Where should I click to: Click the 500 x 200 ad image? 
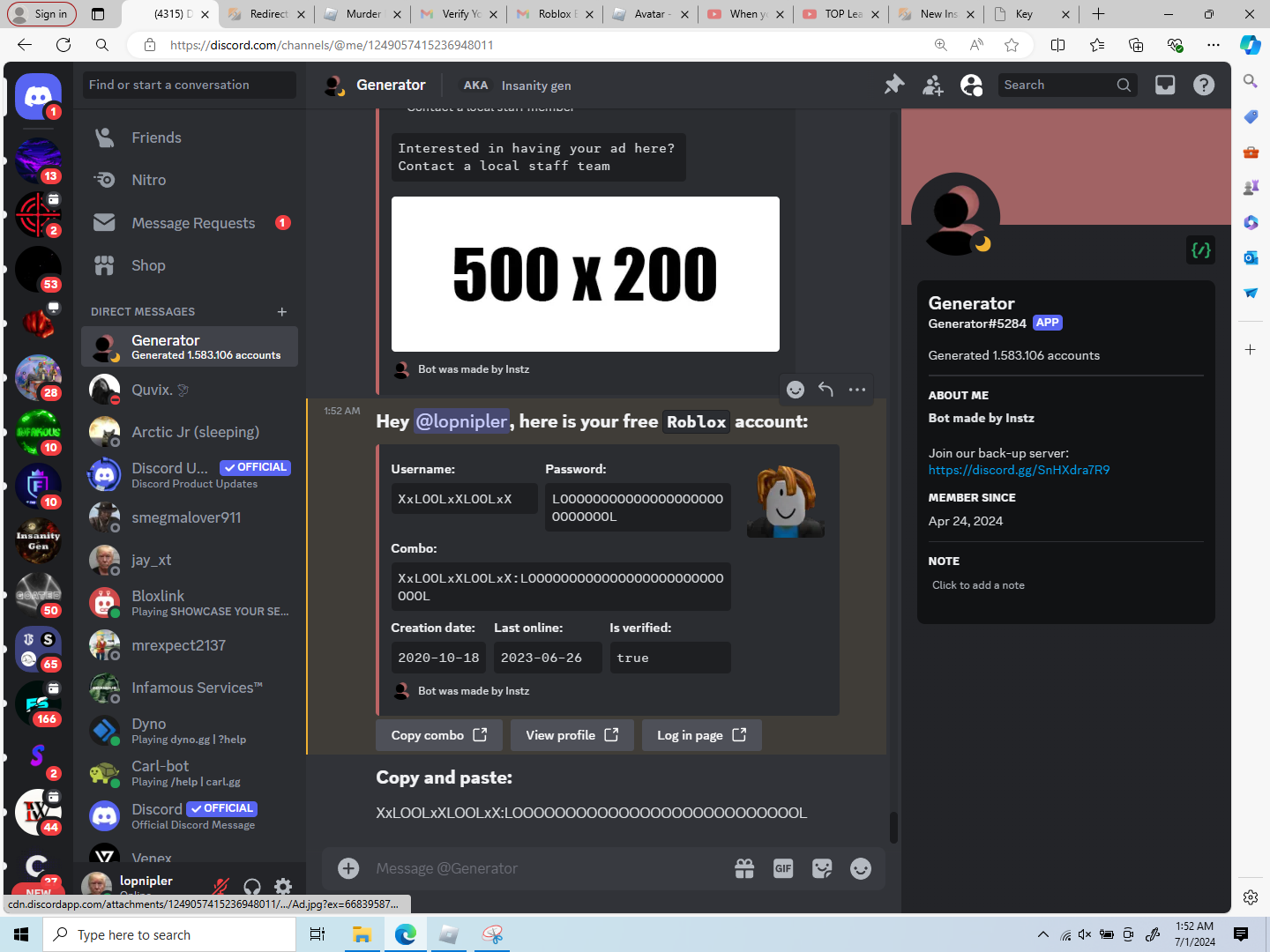click(586, 274)
